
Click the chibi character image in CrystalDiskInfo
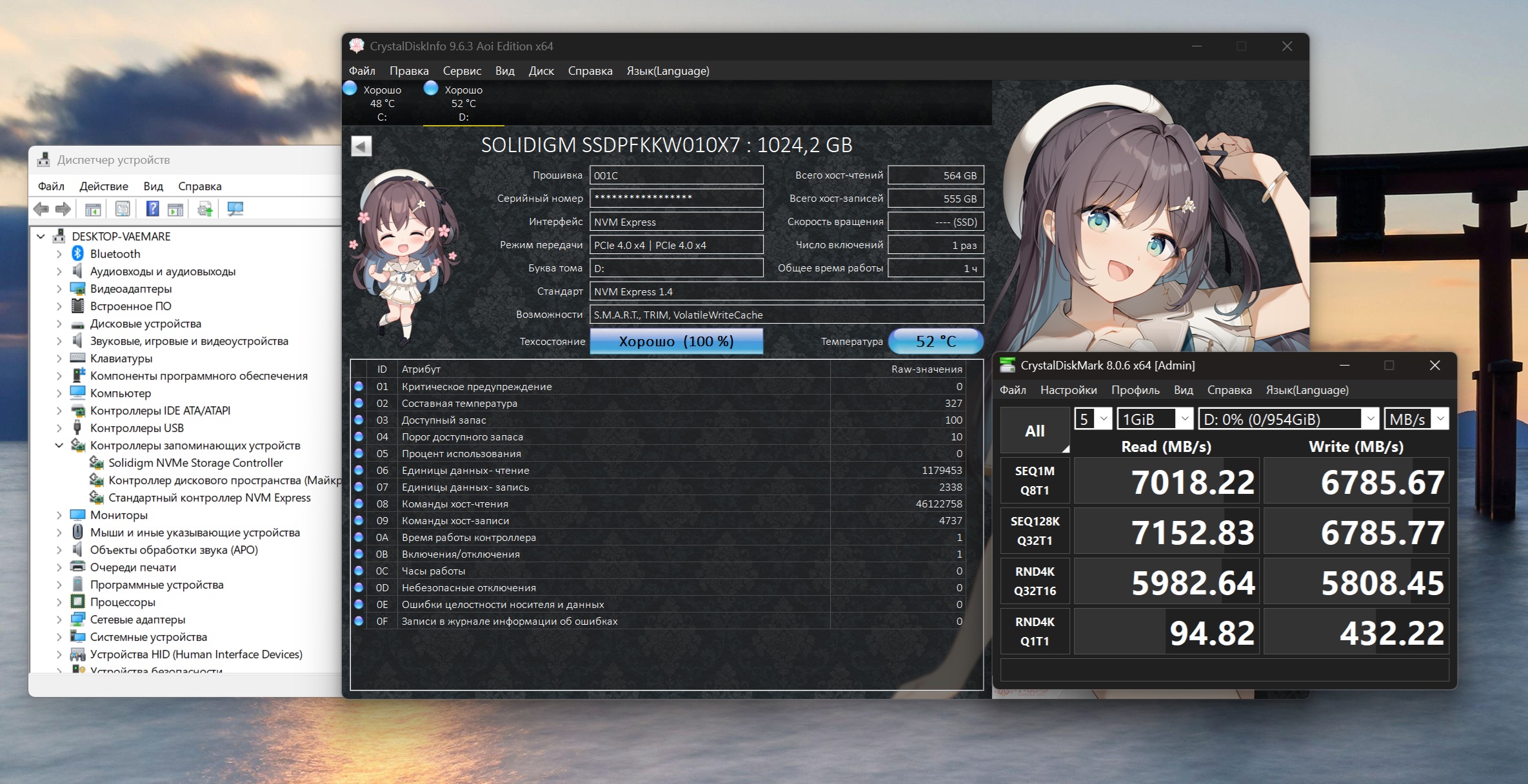tap(403, 255)
